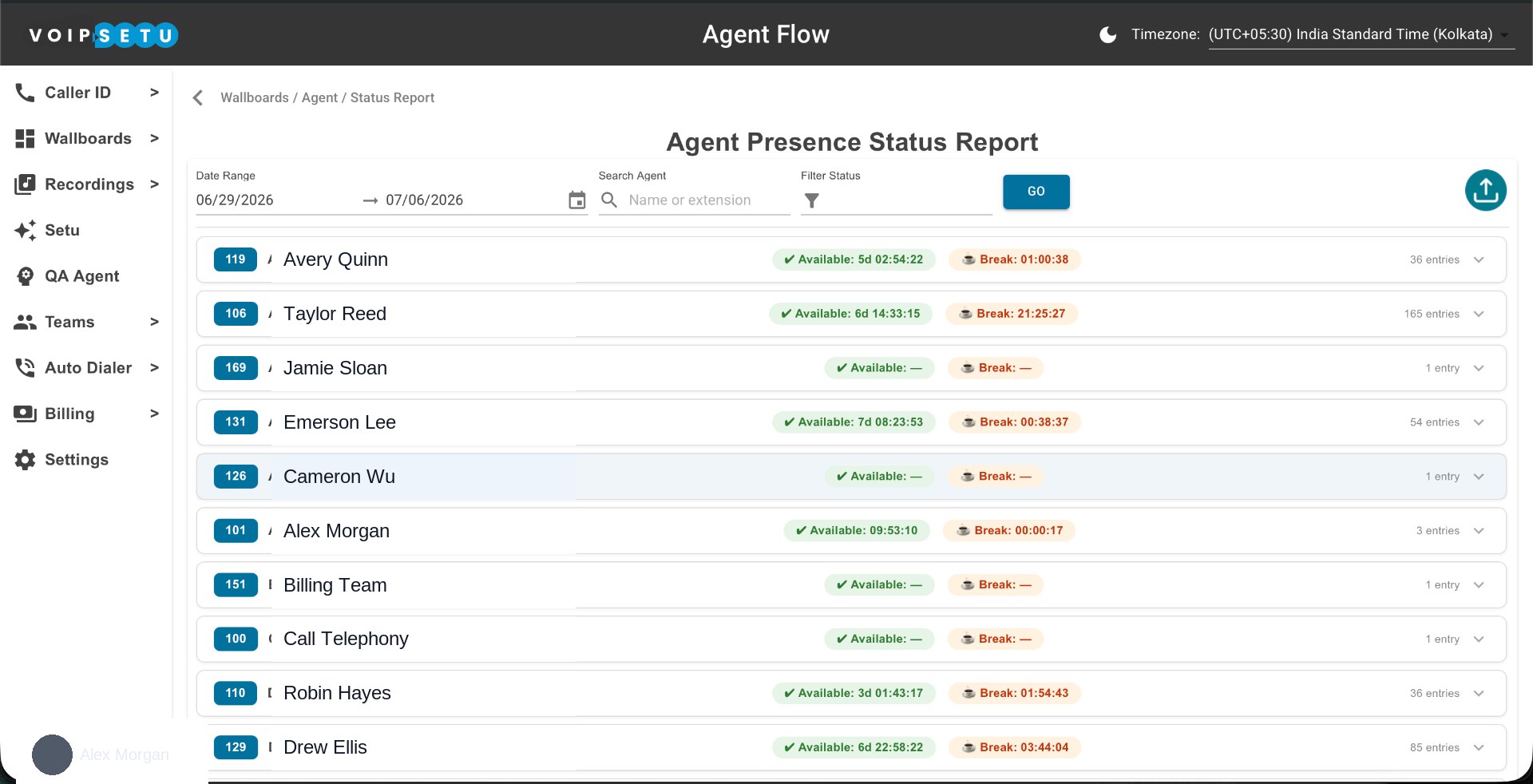The image size is (1533, 784).
Task: Expand Billing Team's entry chevron
Action: click(x=1479, y=585)
